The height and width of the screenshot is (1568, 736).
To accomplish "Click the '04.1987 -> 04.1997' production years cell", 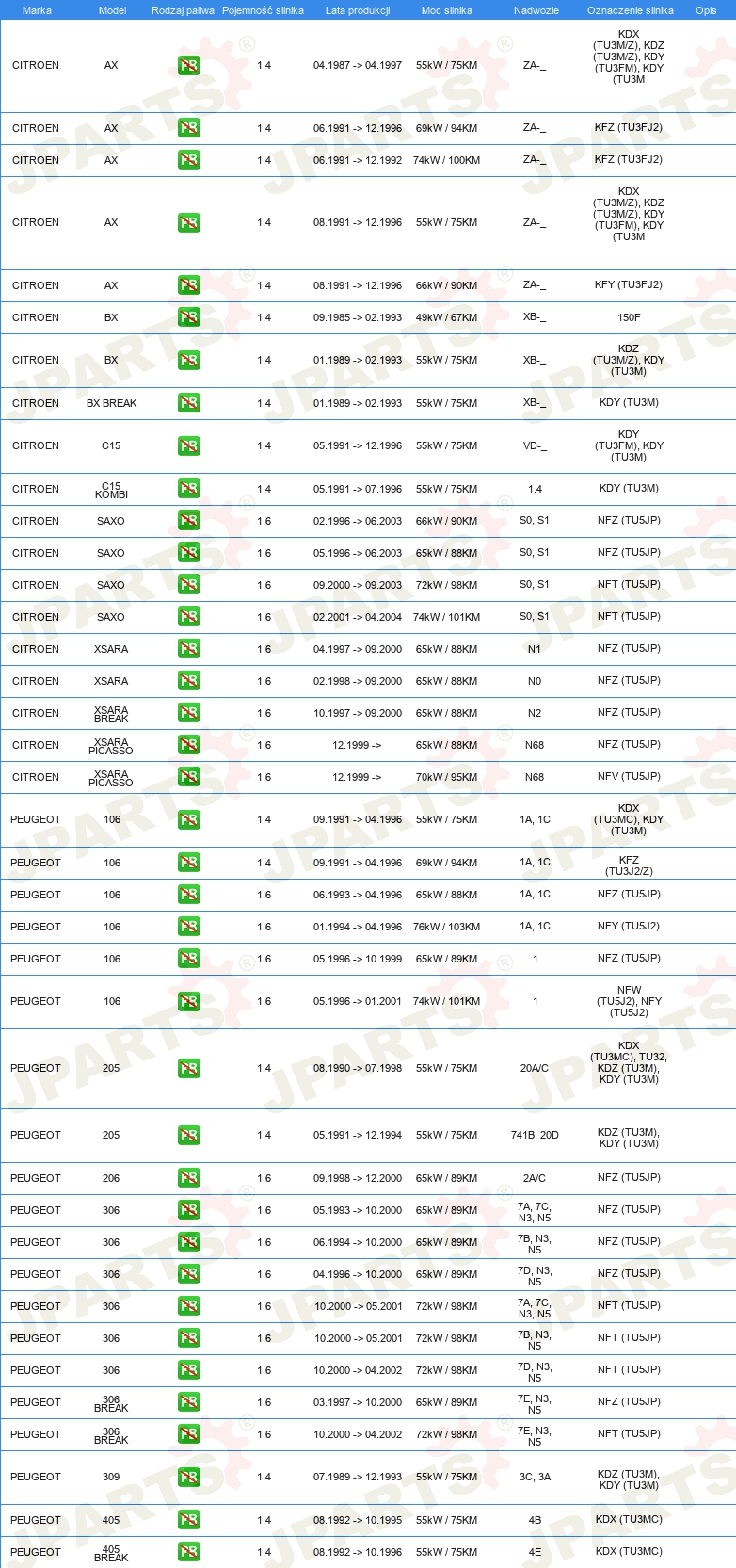I will pyautogui.click(x=358, y=65).
